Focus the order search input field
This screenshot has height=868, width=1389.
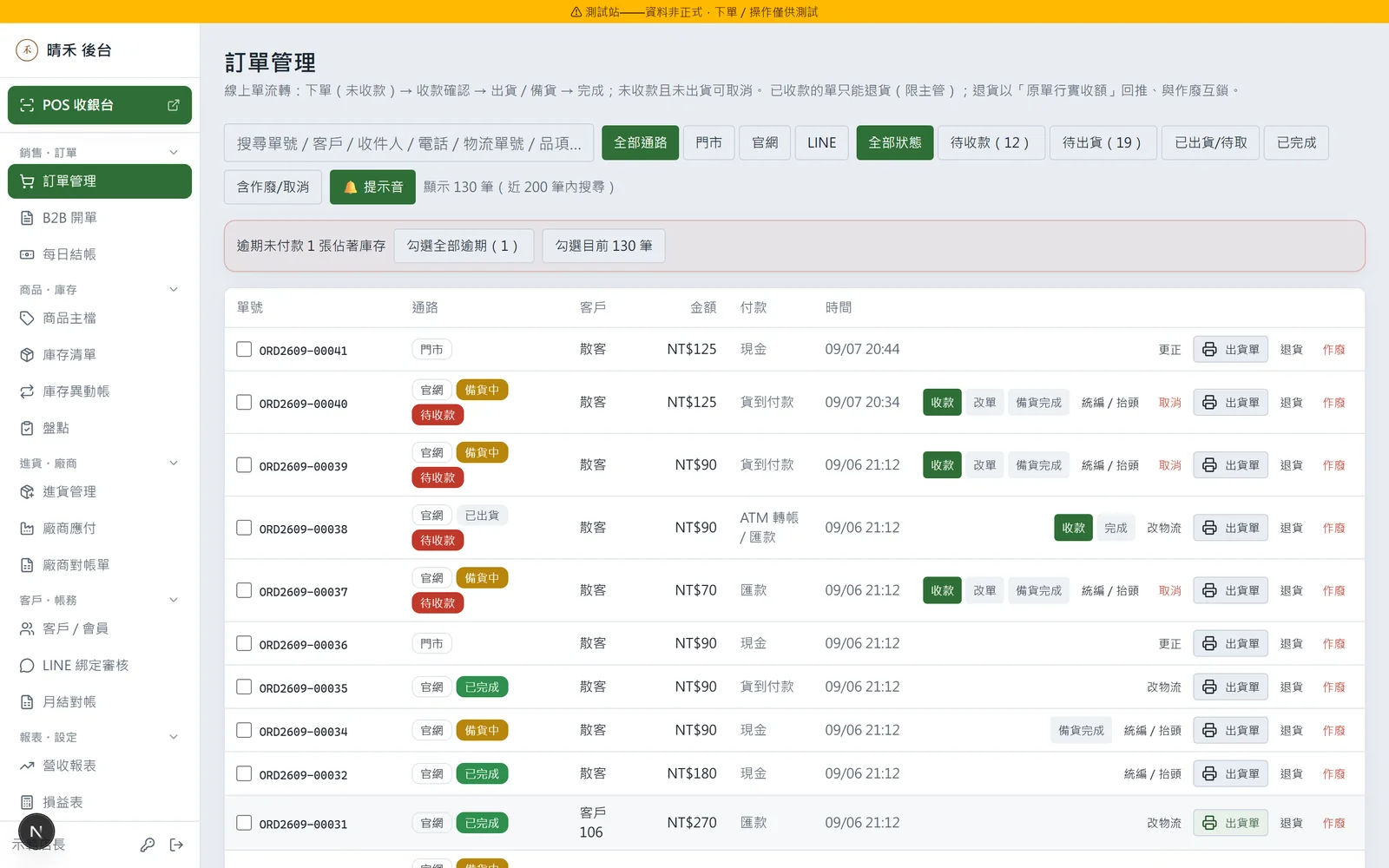(x=409, y=142)
